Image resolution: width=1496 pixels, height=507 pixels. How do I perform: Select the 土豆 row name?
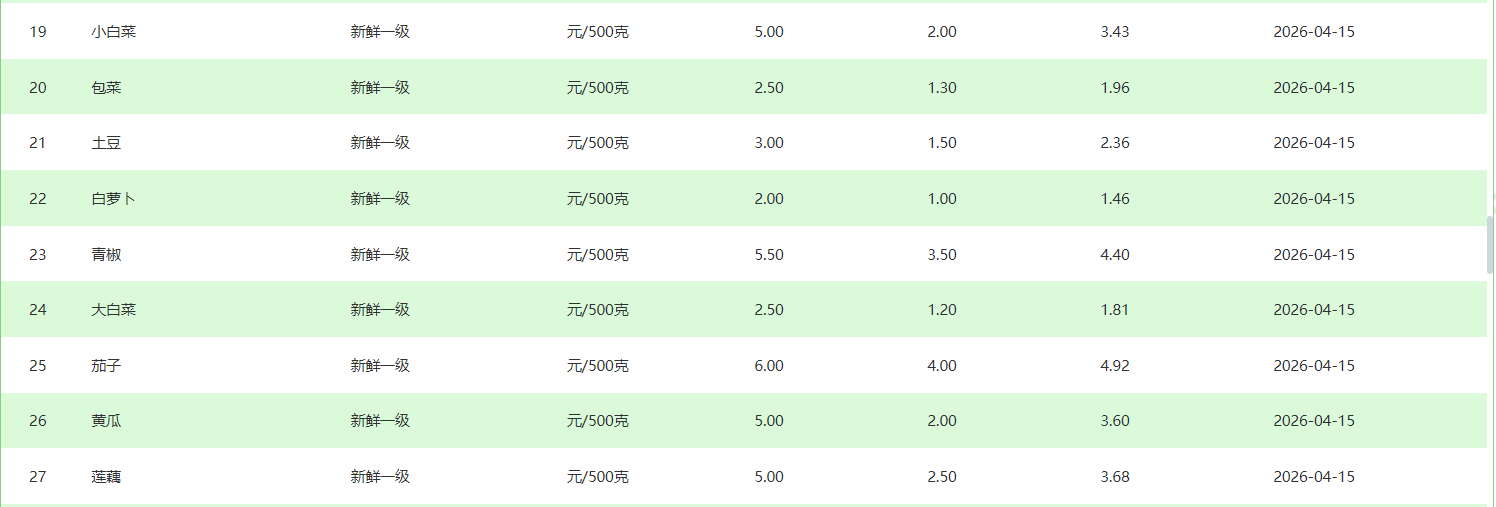[106, 143]
